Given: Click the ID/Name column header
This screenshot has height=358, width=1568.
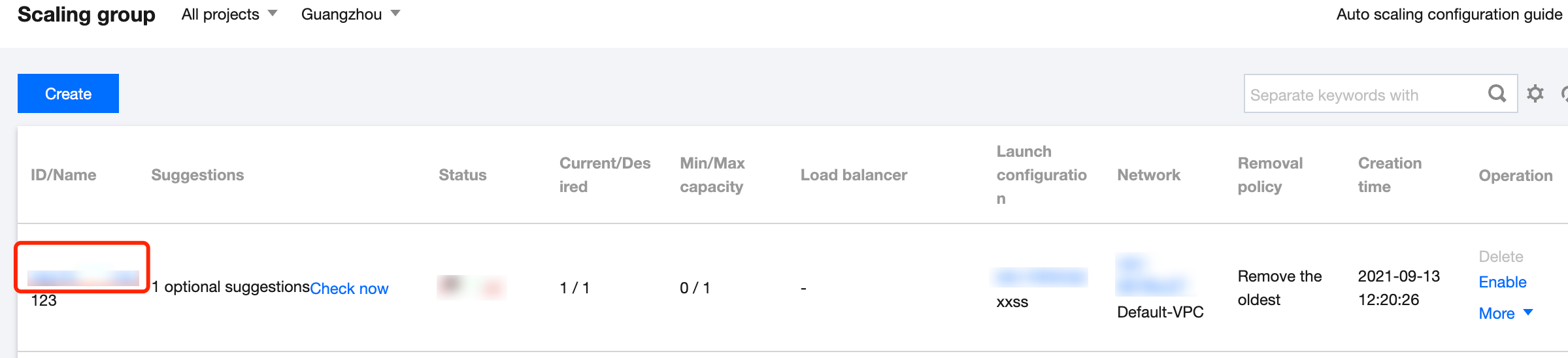Looking at the screenshot, I should tap(63, 175).
